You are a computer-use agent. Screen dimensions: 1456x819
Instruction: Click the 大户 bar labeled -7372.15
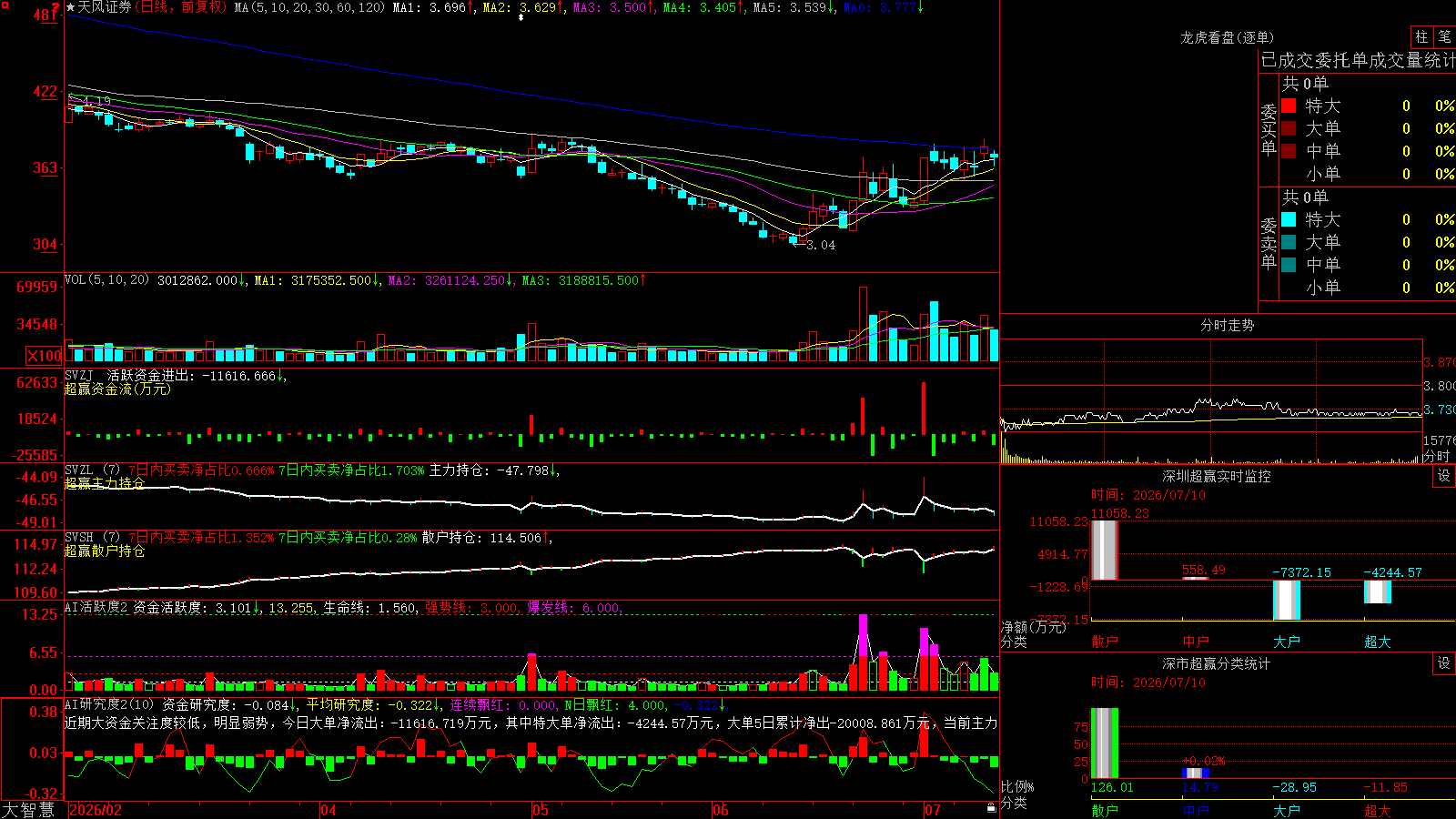(1287, 600)
